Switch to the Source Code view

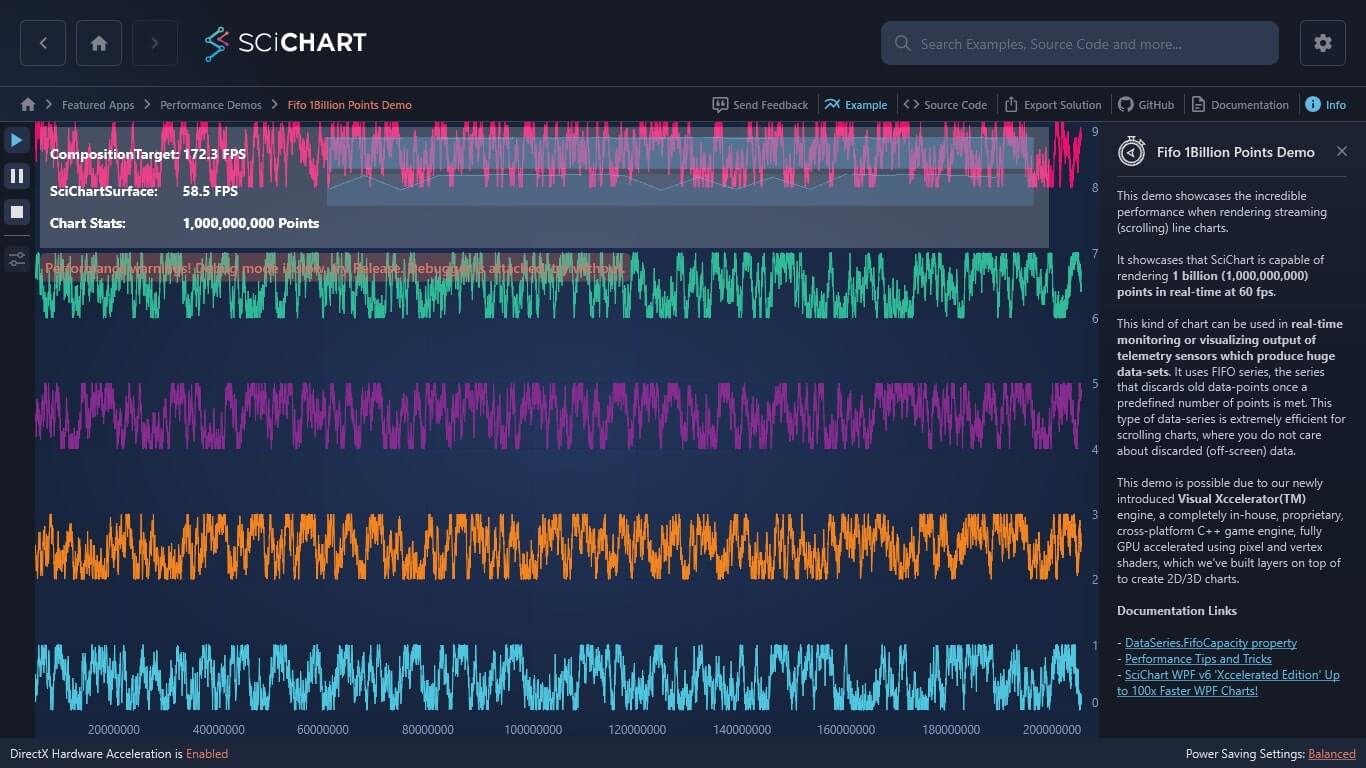945,104
